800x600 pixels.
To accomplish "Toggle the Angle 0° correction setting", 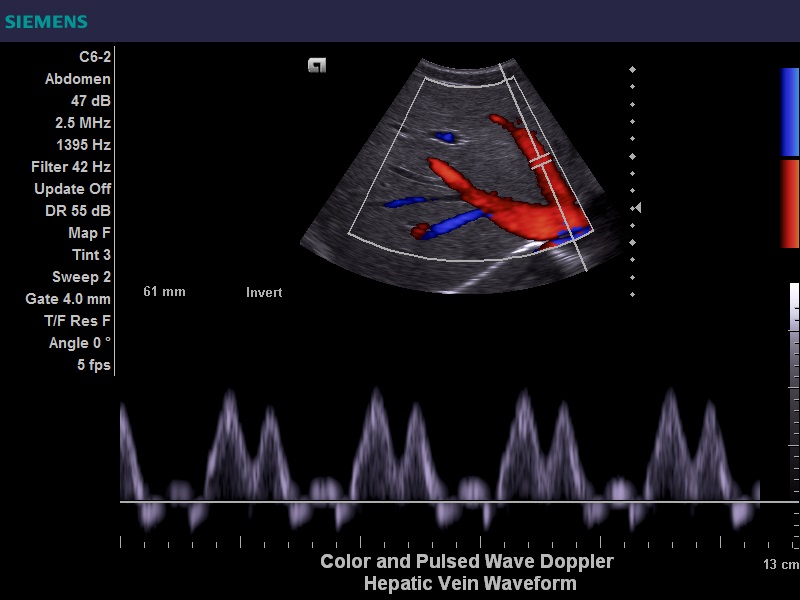I will pyautogui.click(x=79, y=343).
